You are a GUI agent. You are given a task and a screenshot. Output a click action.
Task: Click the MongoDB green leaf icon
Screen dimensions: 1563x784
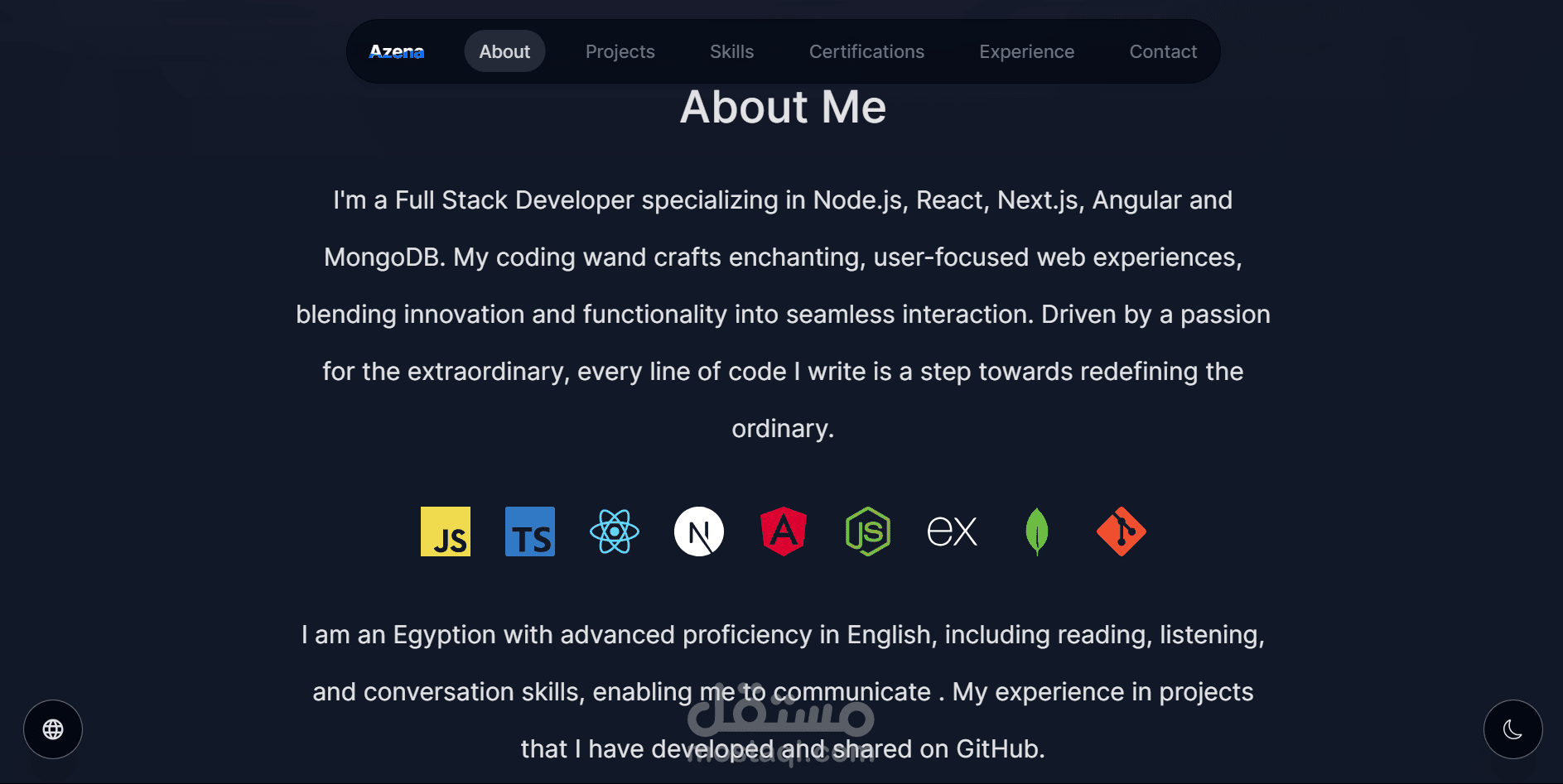click(1037, 531)
